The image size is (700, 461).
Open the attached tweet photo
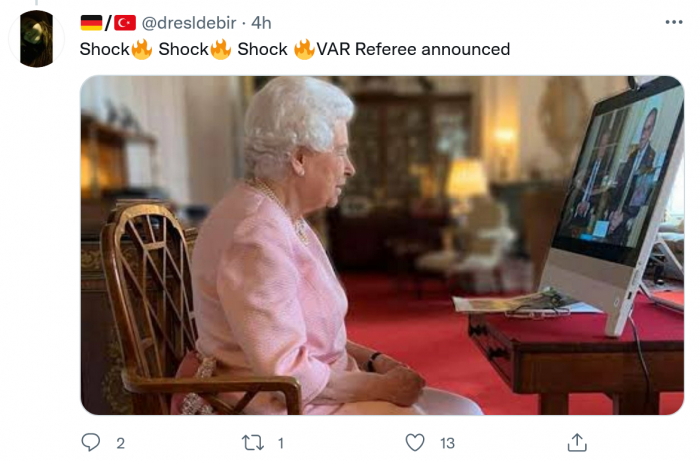pyautogui.click(x=382, y=245)
